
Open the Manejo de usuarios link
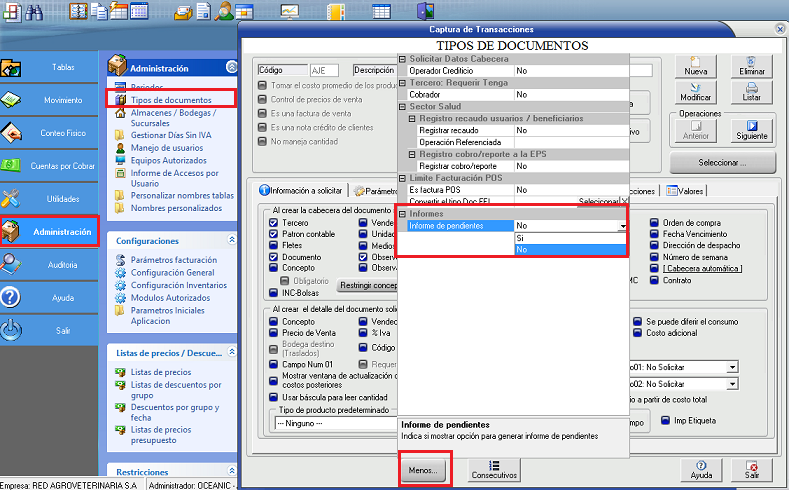click(x=166, y=148)
